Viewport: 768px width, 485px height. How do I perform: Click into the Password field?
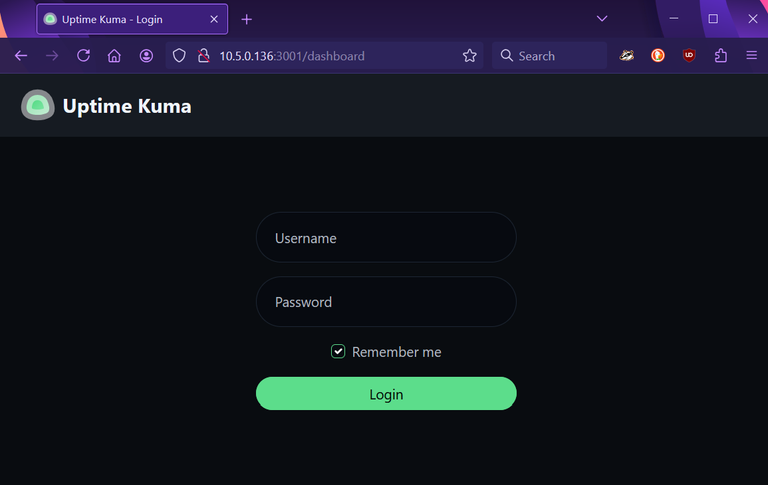(386, 302)
